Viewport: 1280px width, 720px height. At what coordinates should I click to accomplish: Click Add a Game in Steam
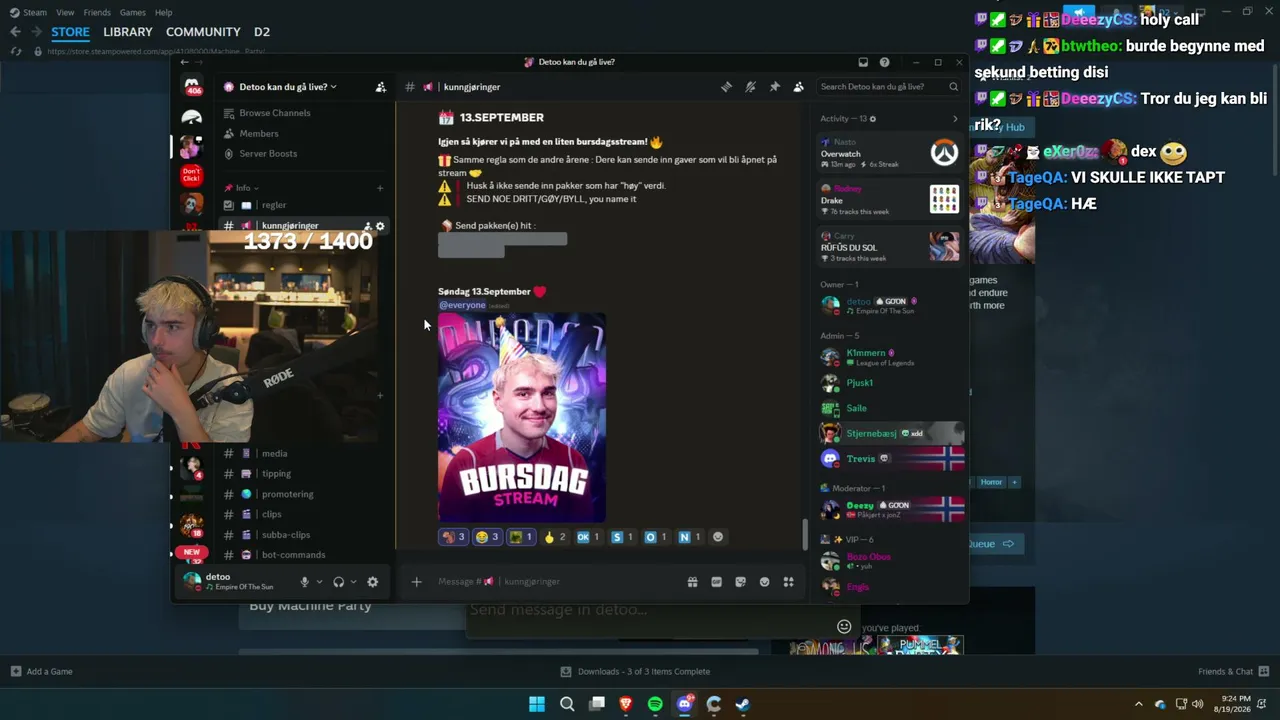tap(41, 672)
